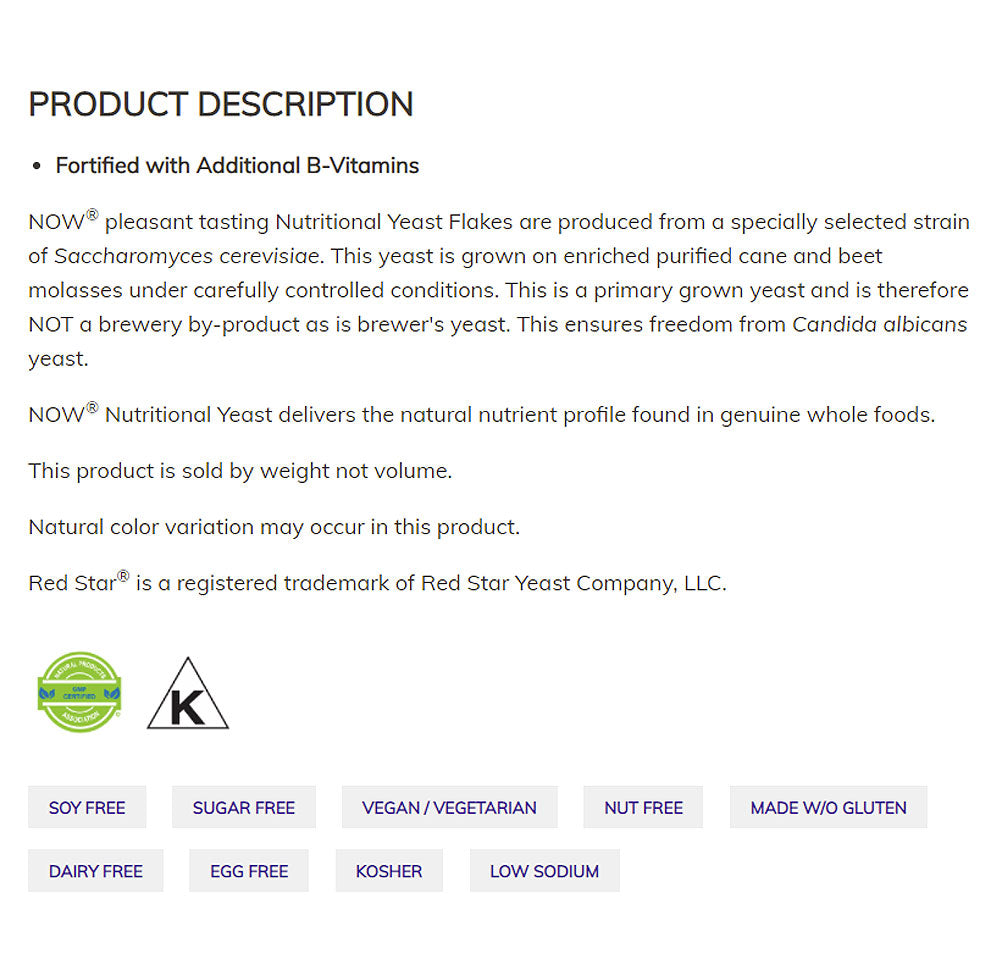The image size is (1000, 955).
Task: Click the 'Natural color variation' sentence
Action: pyautogui.click(x=274, y=527)
